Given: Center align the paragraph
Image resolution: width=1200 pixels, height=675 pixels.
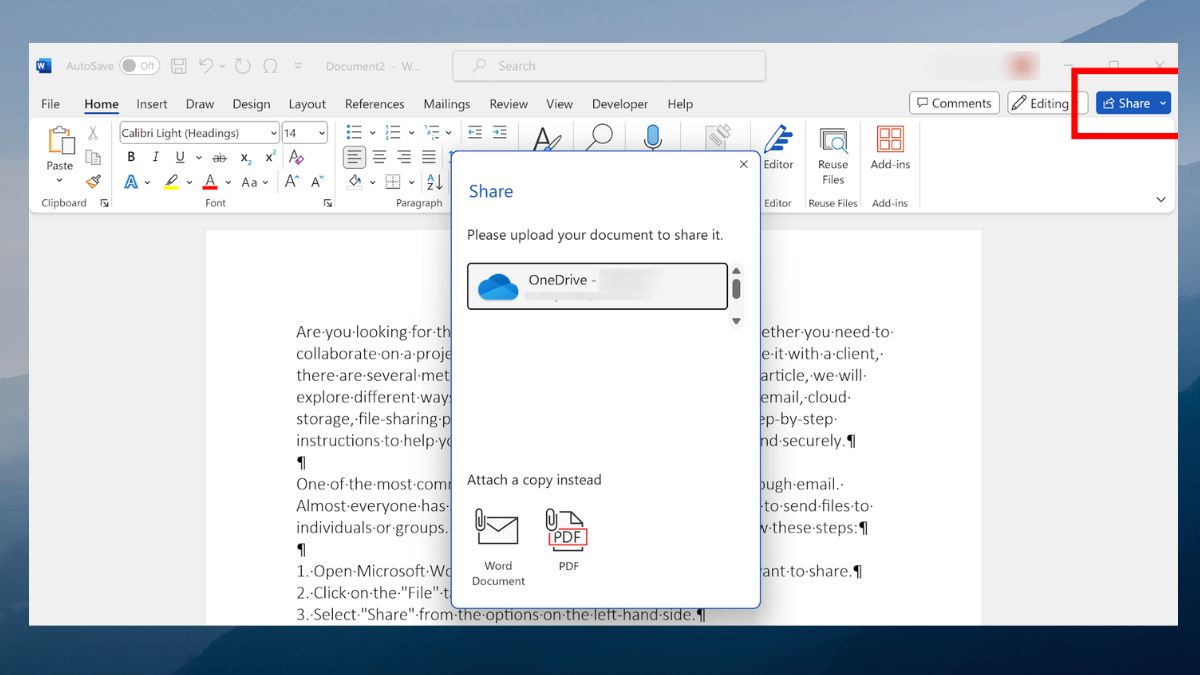Looking at the screenshot, I should [x=380, y=157].
